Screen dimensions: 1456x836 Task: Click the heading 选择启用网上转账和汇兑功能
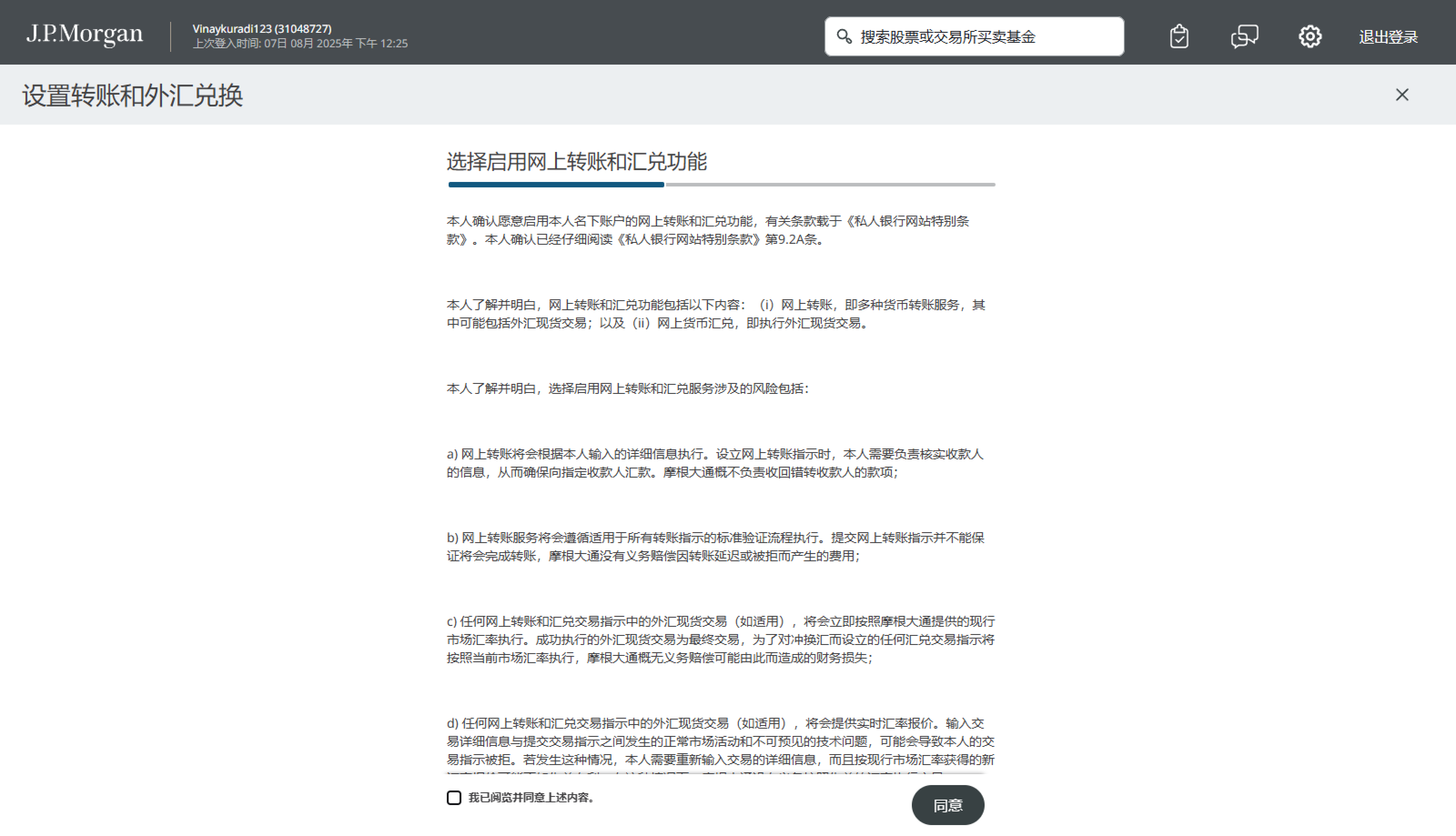click(x=576, y=161)
